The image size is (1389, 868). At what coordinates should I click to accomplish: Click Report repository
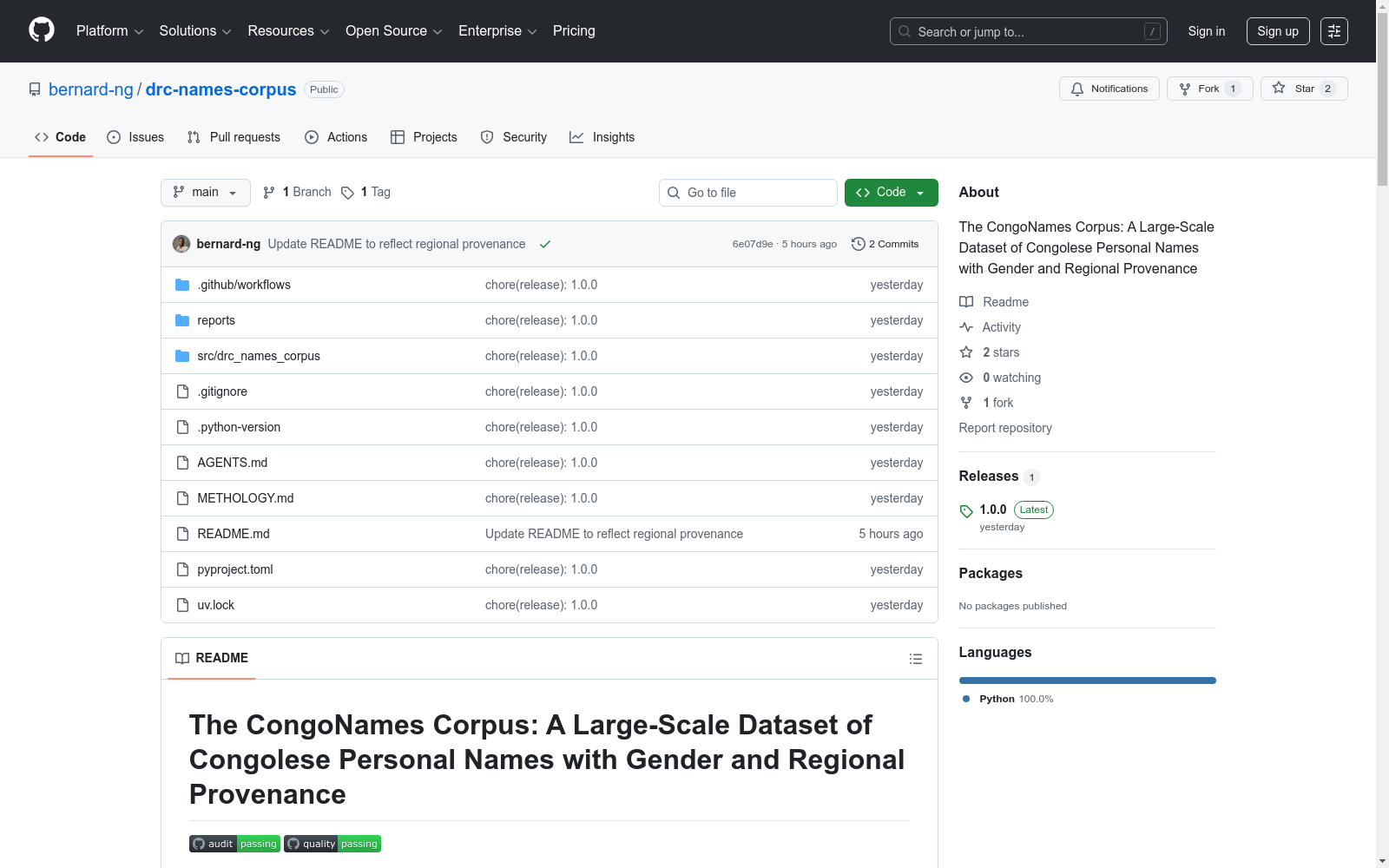tap(1005, 428)
